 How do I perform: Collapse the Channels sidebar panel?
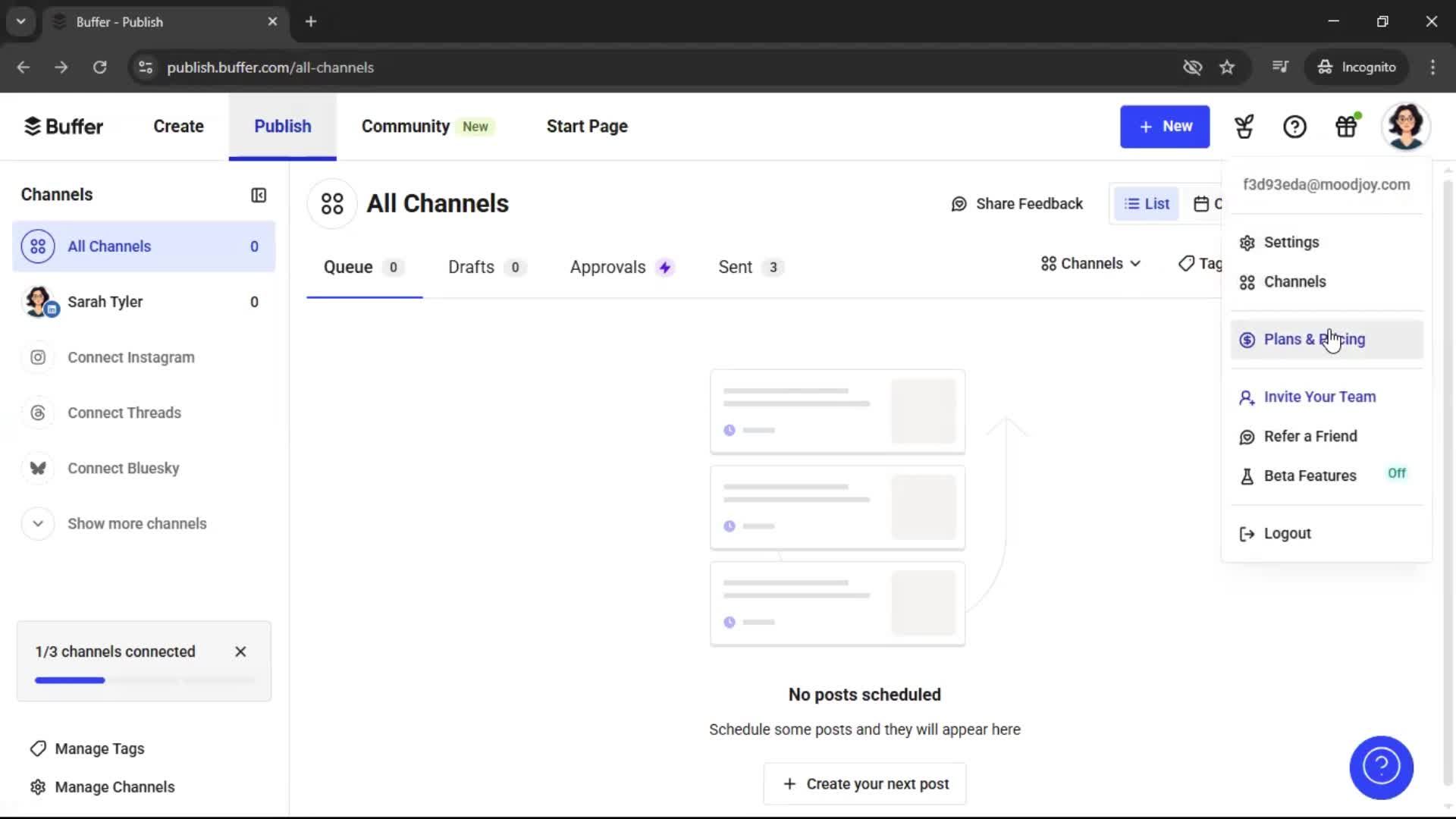tap(258, 195)
